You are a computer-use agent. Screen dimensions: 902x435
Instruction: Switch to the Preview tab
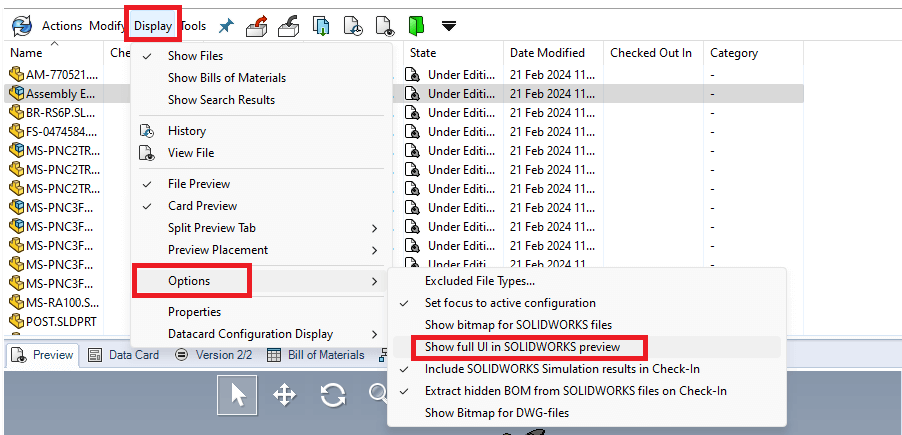click(x=44, y=355)
